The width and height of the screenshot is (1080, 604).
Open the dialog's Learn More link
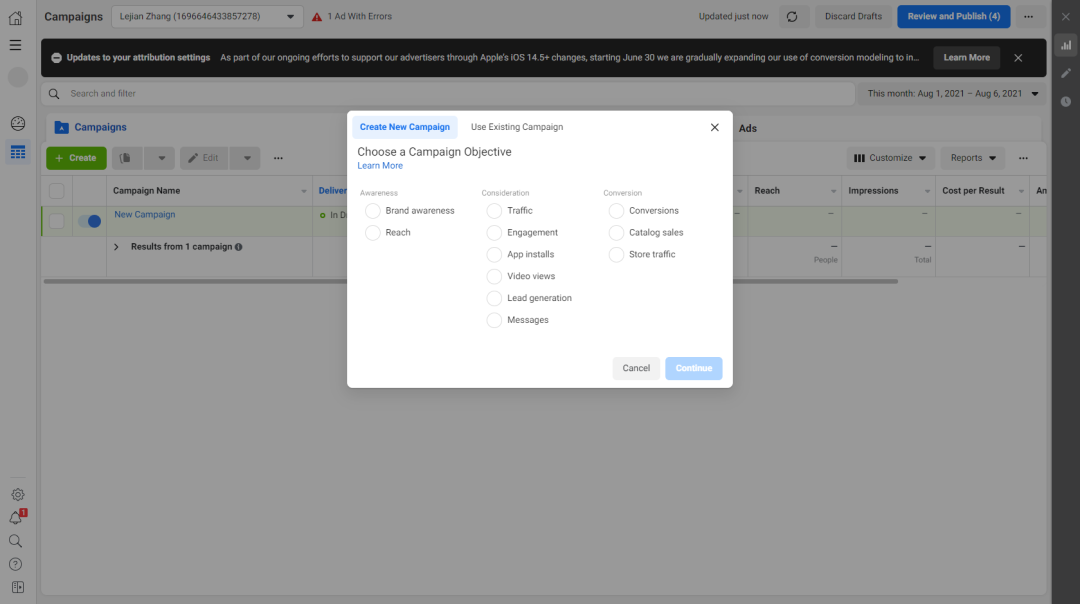click(x=380, y=166)
